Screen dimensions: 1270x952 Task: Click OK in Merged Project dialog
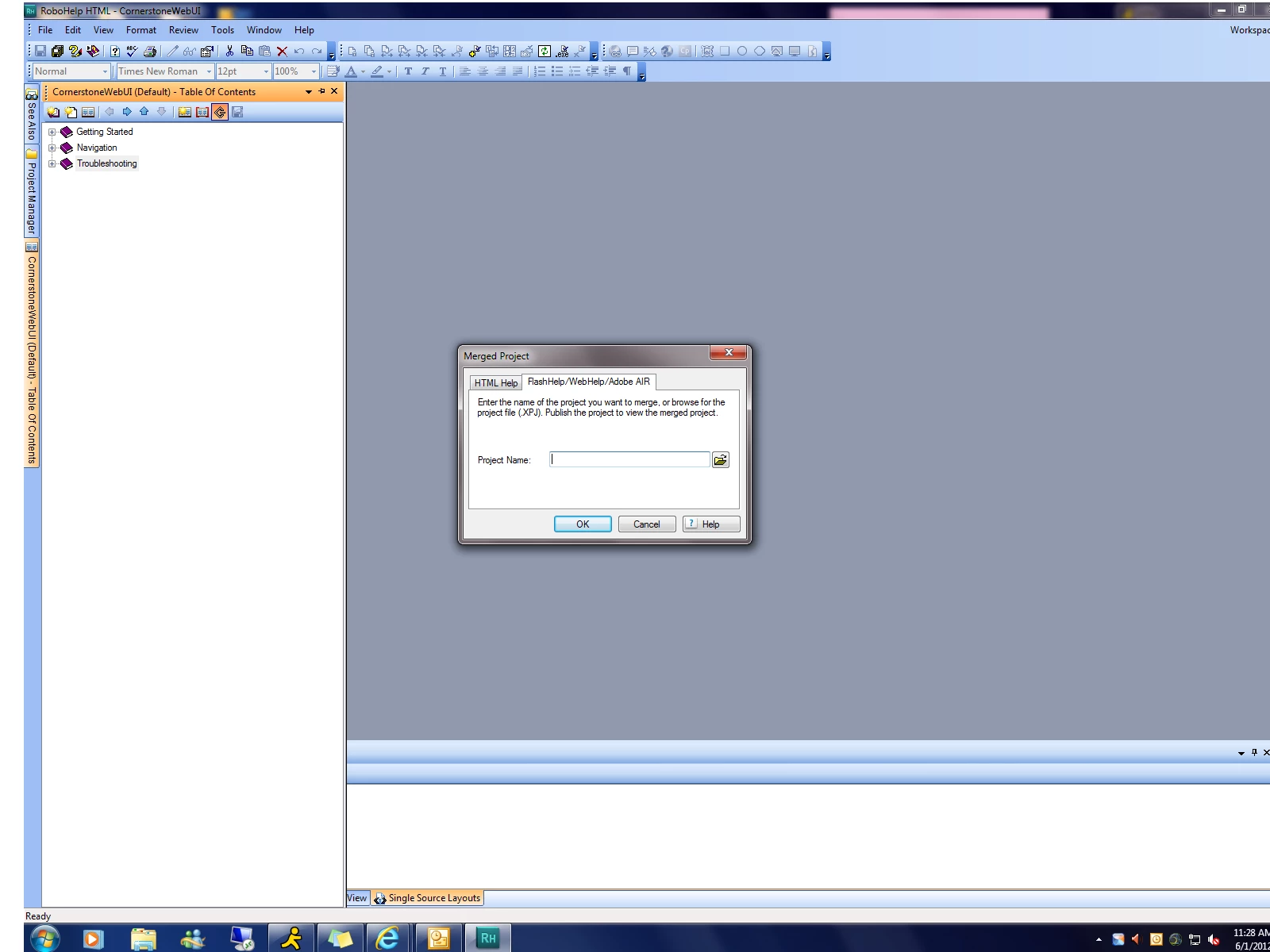pos(583,524)
